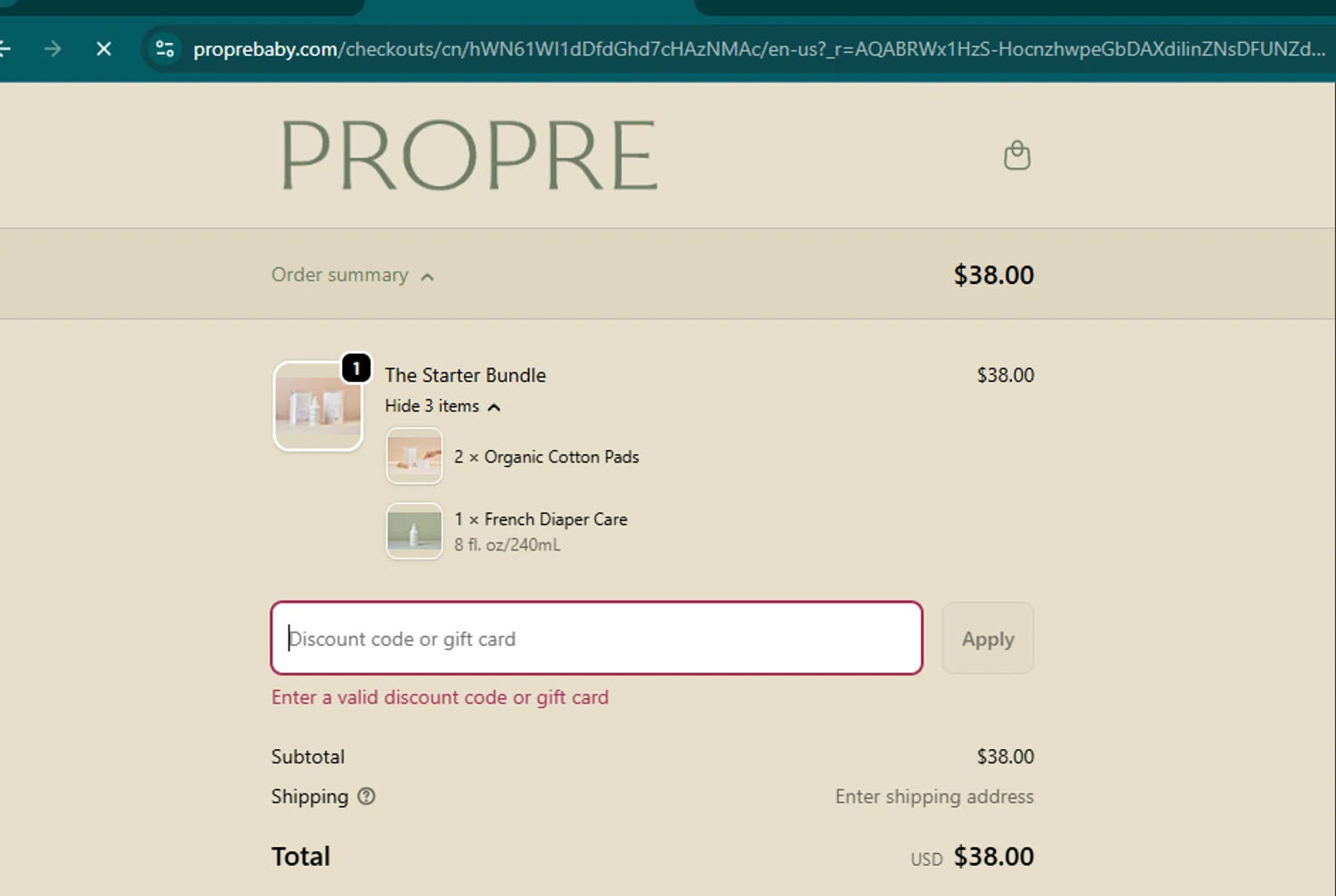Open the shopping bag cart icon
Image resolution: width=1336 pixels, height=896 pixels.
[1016, 155]
